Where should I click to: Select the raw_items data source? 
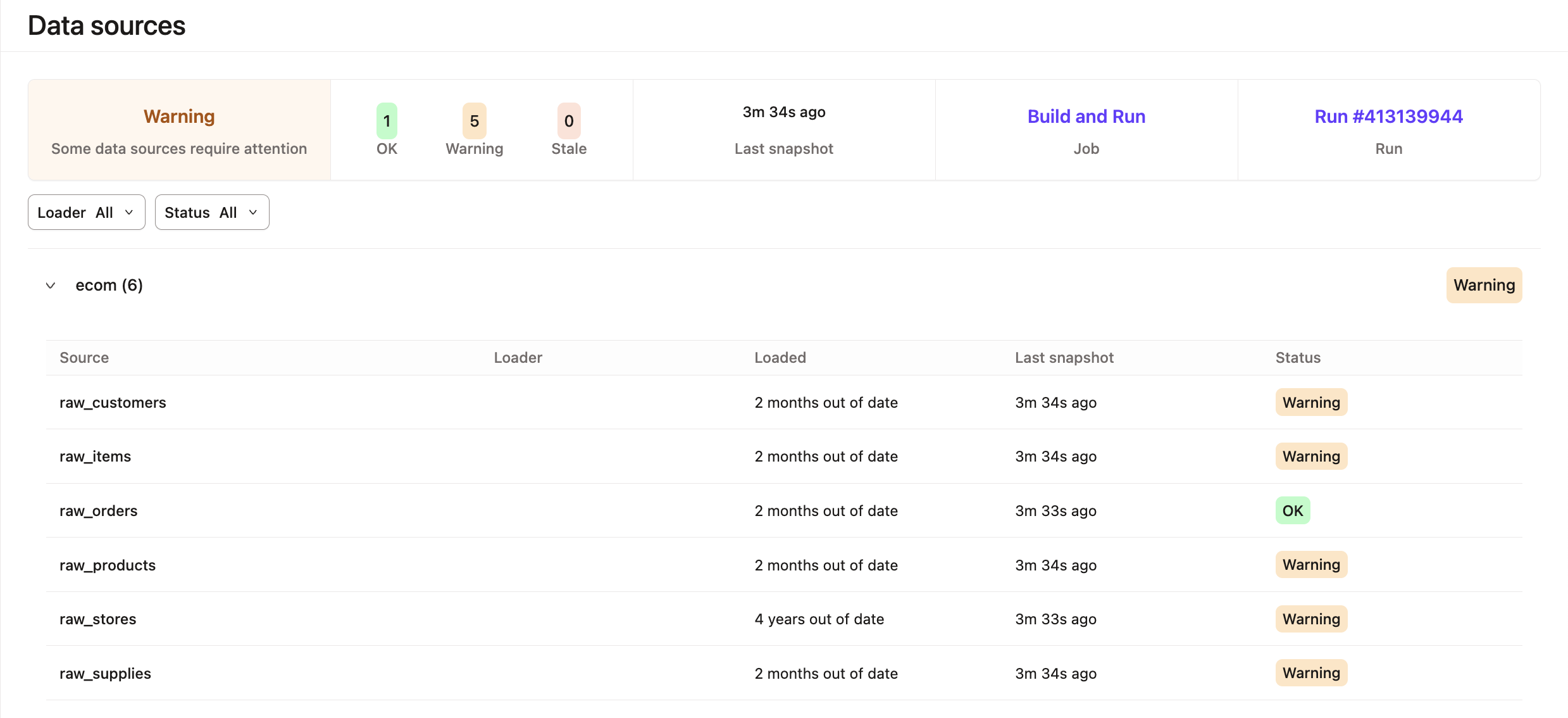coord(95,456)
